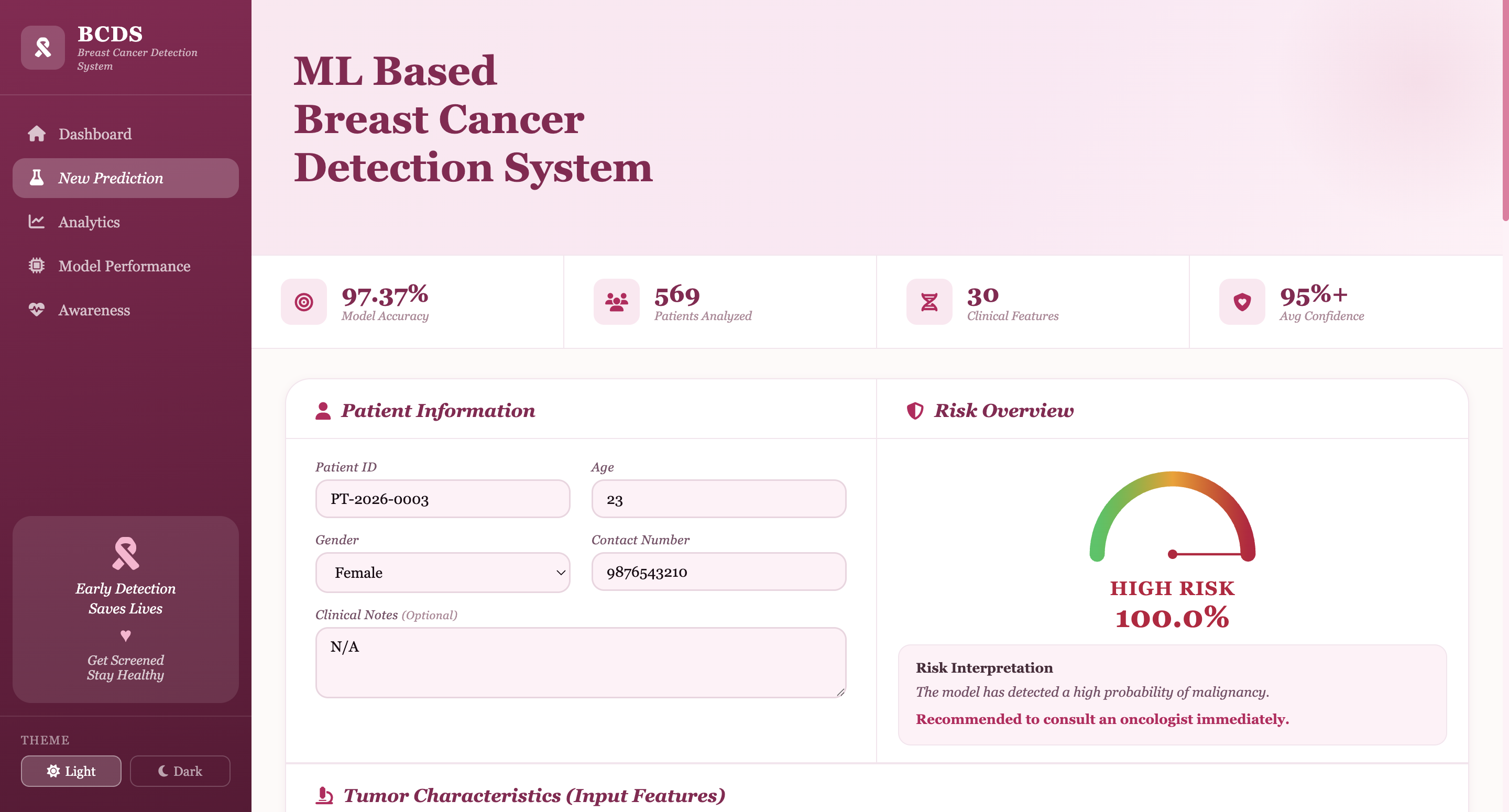This screenshot has height=812, width=1509.
Task: Open the Dashboard page
Action: pyautogui.click(x=125, y=134)
